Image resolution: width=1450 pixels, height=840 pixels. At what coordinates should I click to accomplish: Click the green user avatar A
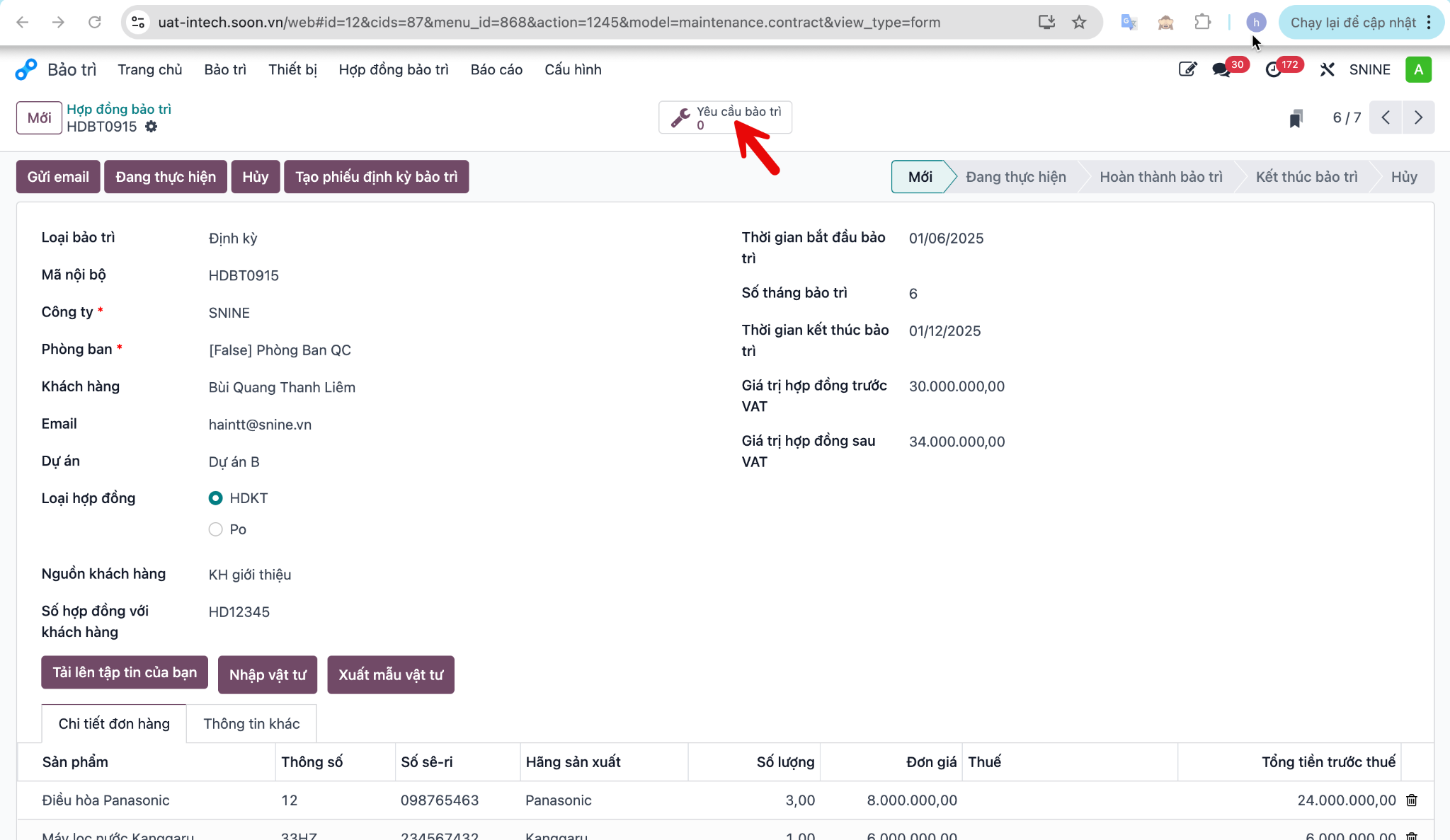[x=1418, y=69]
